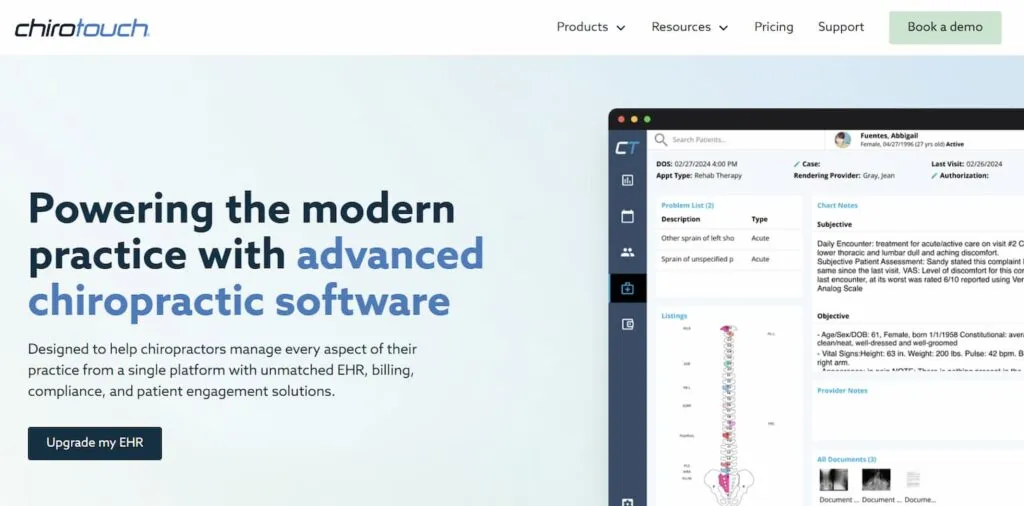1024x506 pixels.
Task: Select the 'Other sprain of left sho' row
Action: (x=729, y=238)
